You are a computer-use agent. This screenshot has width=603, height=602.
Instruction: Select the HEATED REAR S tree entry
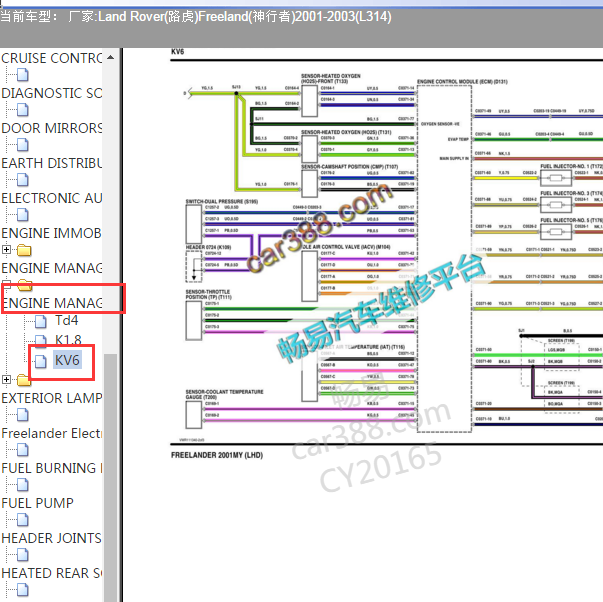(52, 574)
